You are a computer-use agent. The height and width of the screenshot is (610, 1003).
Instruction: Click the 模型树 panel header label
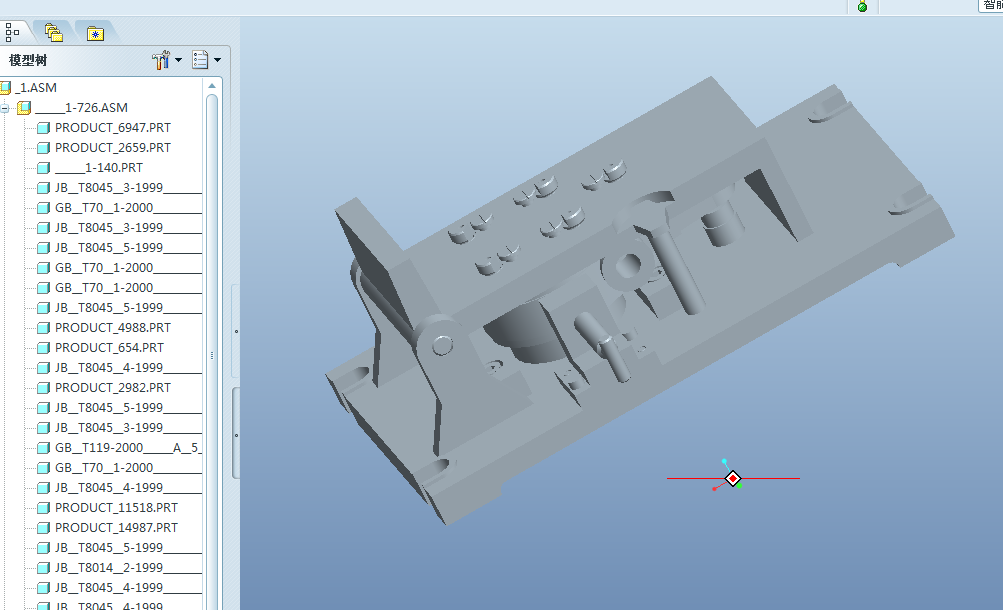[x=28, y=60]
